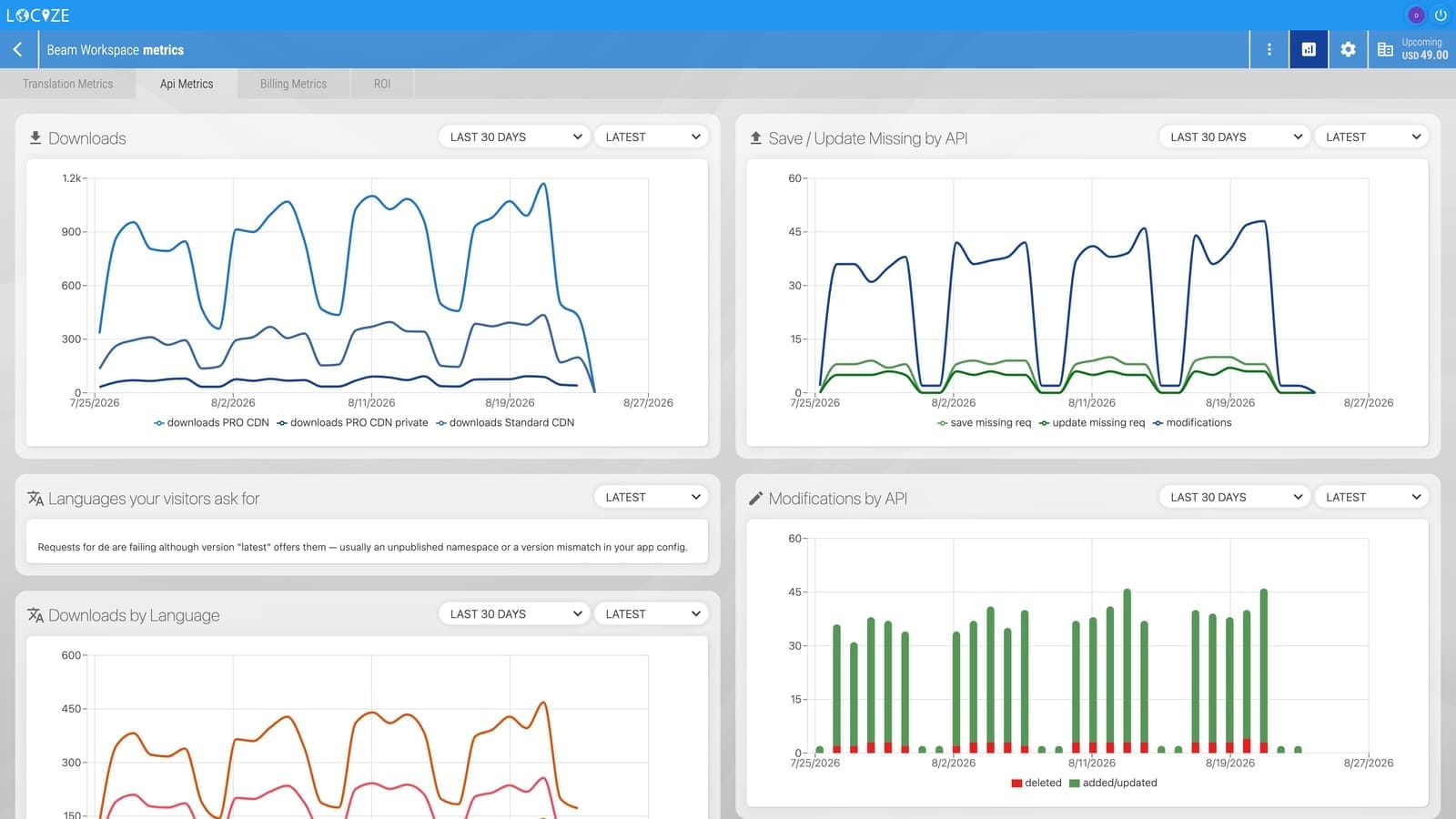Viewport: 1456px width, 819px height.
Task: Click the Languages your visitors ask for heading
Action: click(154, 499)
